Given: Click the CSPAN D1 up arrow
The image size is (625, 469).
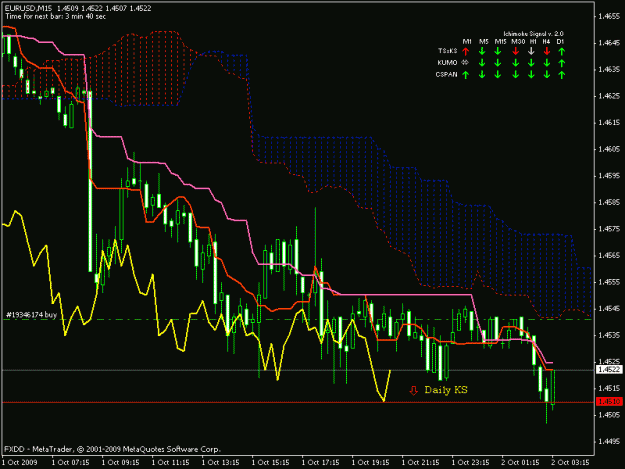Looking at the screenshot, I should [x=562, y=75].
